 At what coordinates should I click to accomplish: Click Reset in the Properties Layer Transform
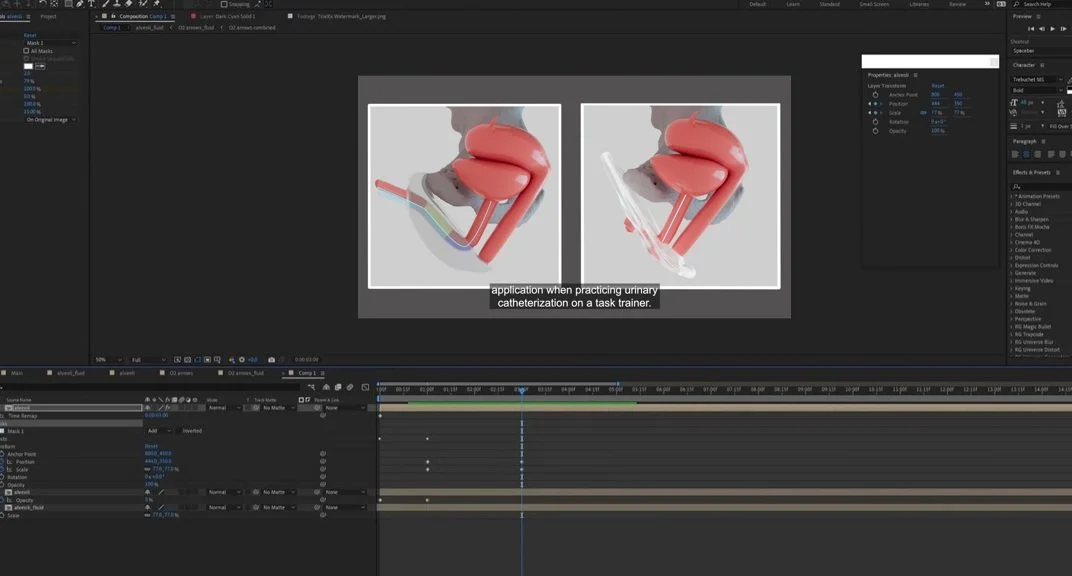937,86
